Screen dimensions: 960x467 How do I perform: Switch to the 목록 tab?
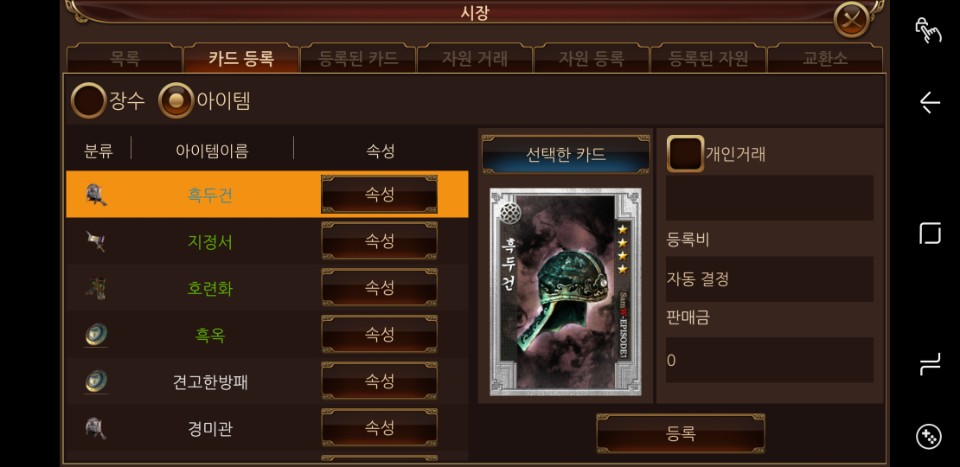(124, 59)
